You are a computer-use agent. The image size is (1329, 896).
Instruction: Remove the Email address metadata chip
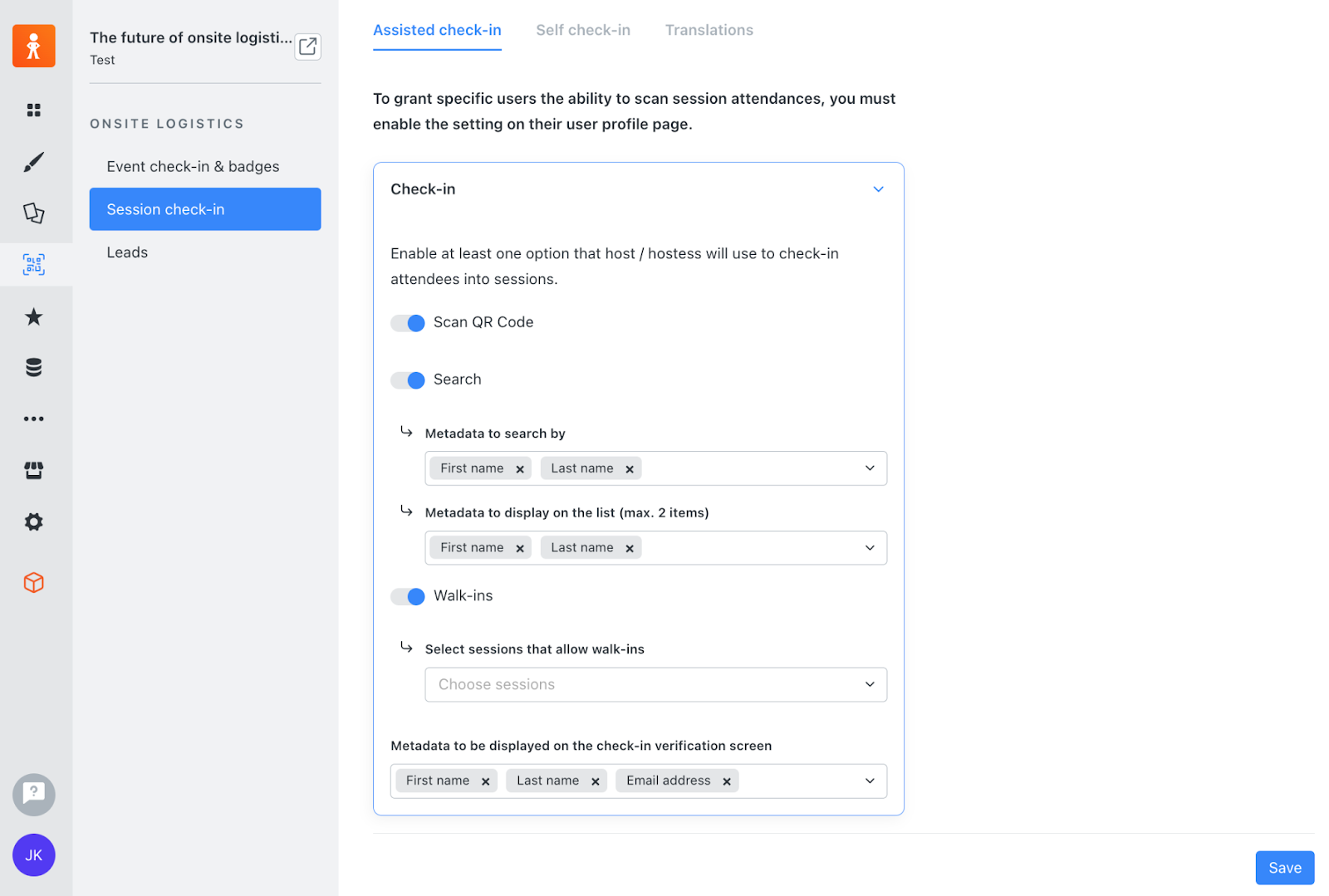tap(727, 781)
